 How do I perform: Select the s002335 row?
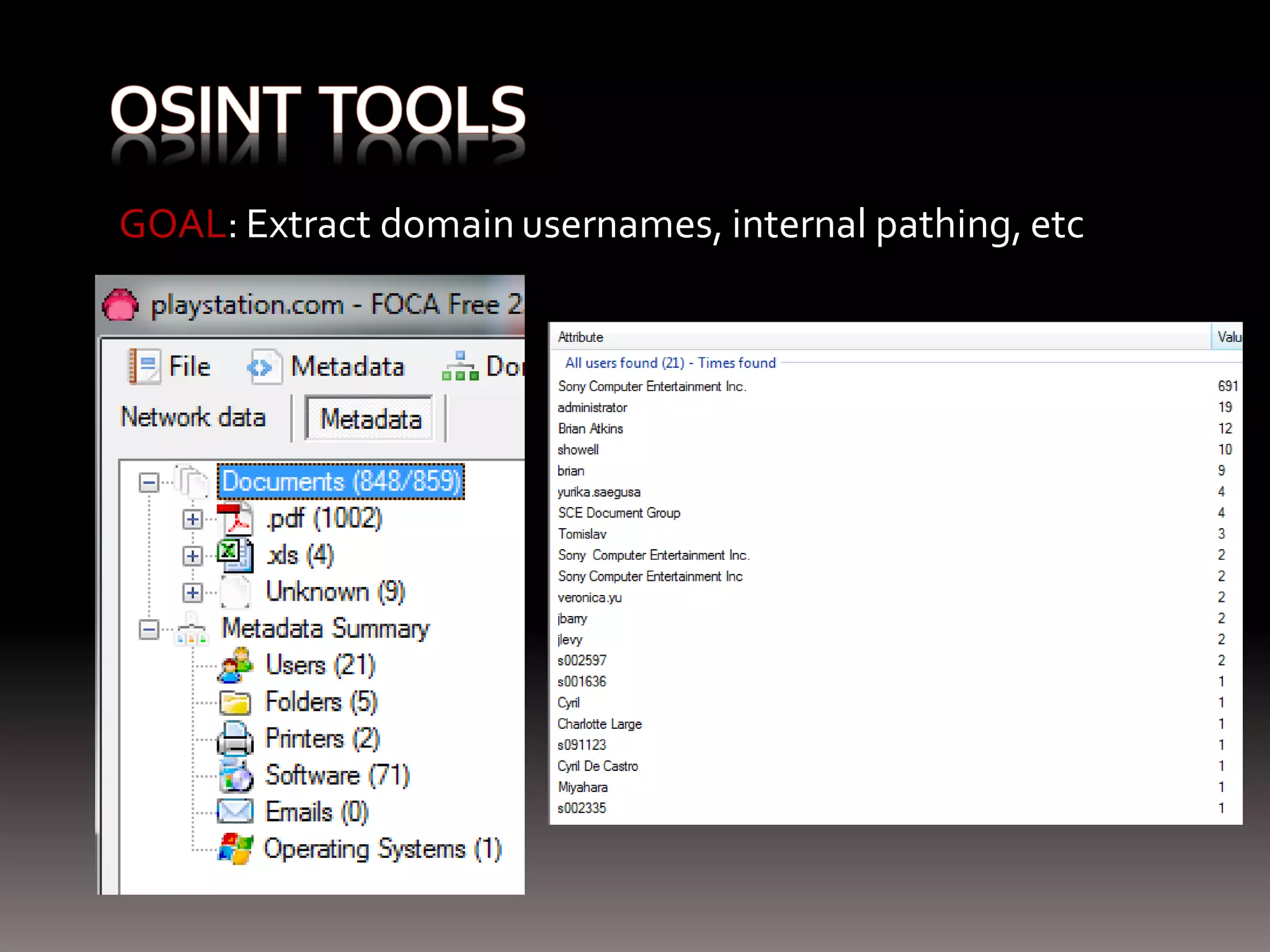click(x=896, y=808)
